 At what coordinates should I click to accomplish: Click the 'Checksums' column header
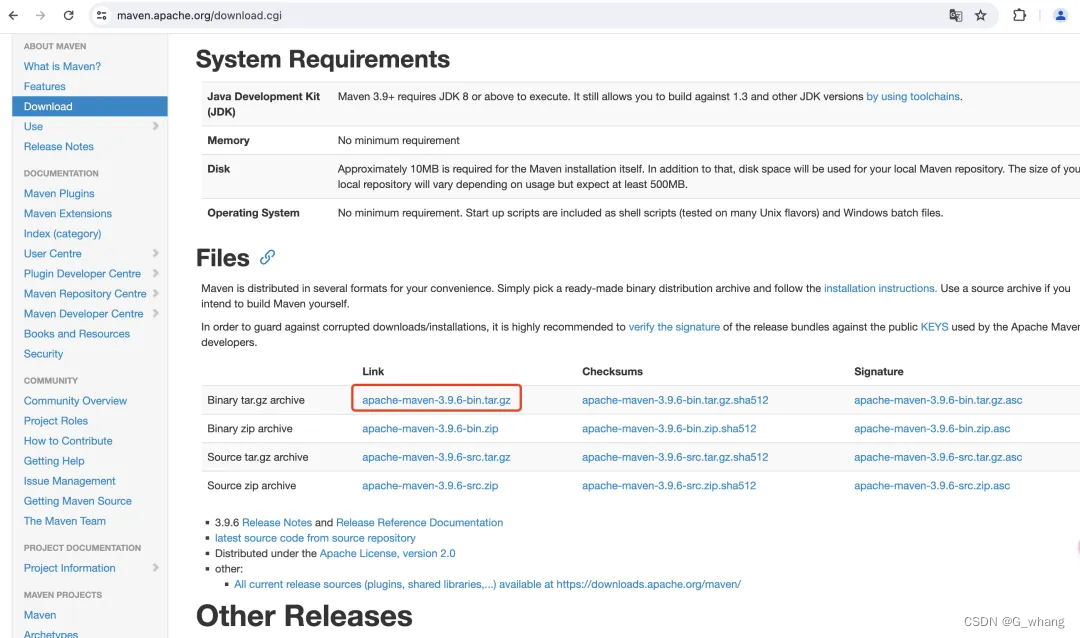pos(612,371)
